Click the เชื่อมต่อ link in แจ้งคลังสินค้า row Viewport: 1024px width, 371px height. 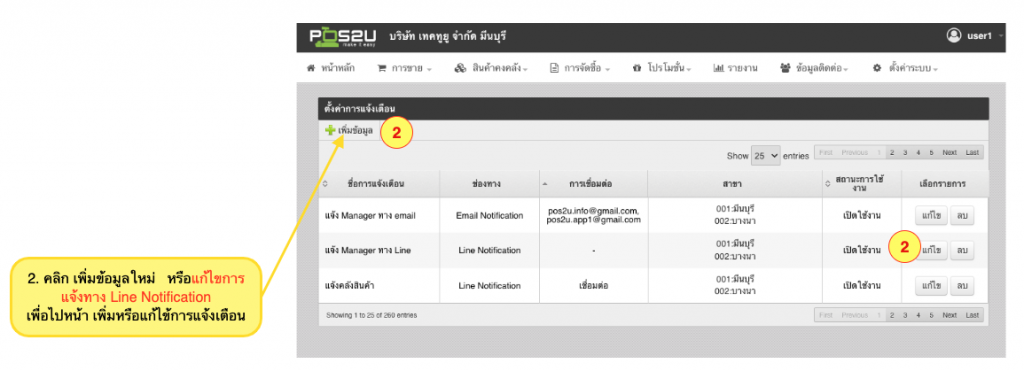[594, 285]
